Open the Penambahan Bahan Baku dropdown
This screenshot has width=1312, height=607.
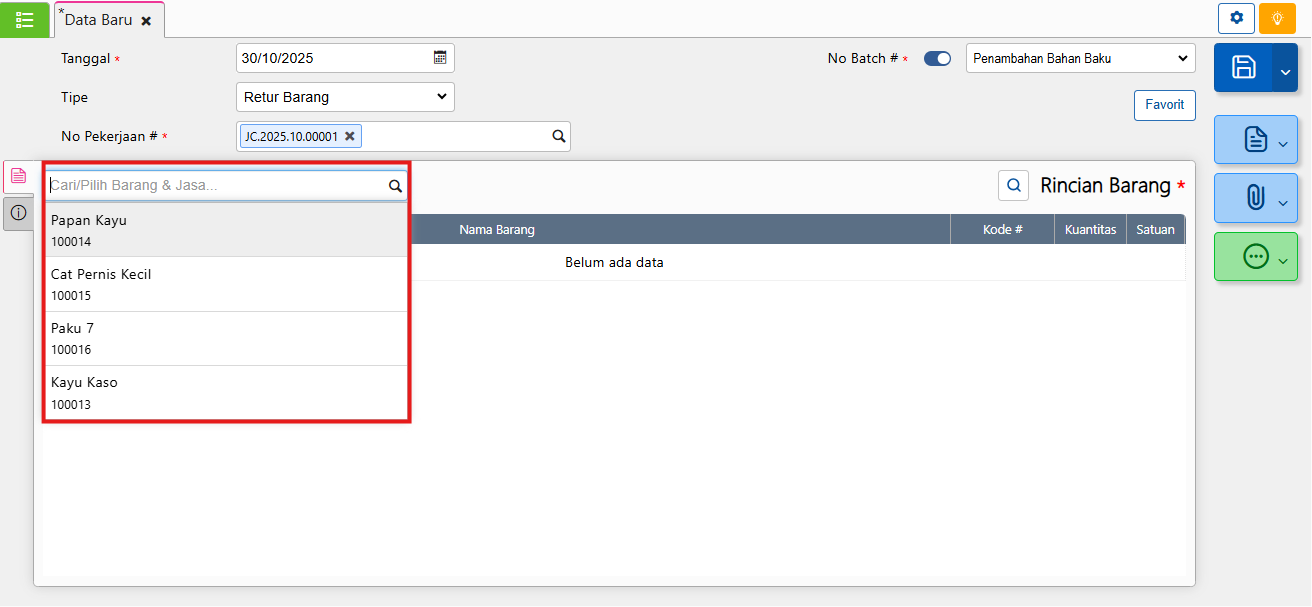point(1080,59)
